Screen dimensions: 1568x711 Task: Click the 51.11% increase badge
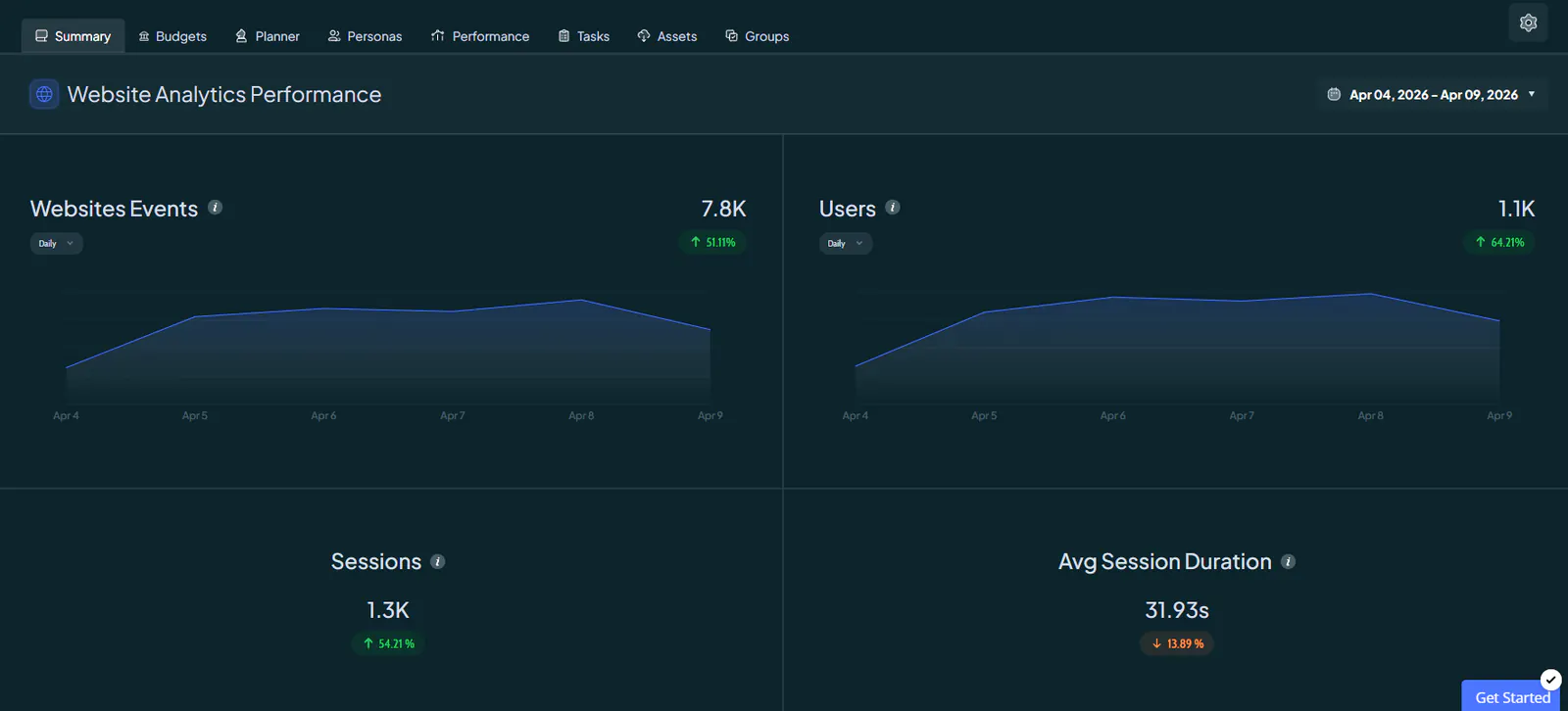[x=713, y=242]
